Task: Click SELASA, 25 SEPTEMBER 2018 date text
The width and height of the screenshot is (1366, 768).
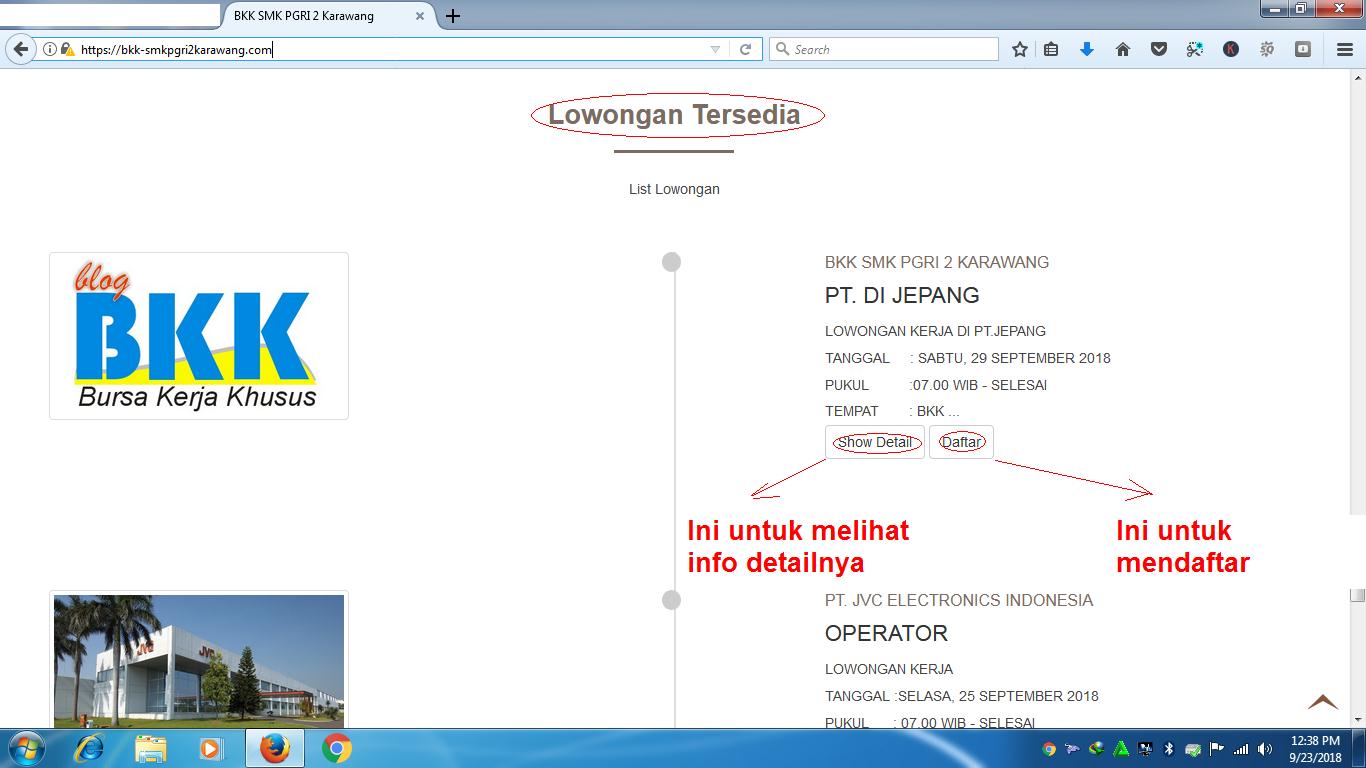Action: [x=998, y=696]
